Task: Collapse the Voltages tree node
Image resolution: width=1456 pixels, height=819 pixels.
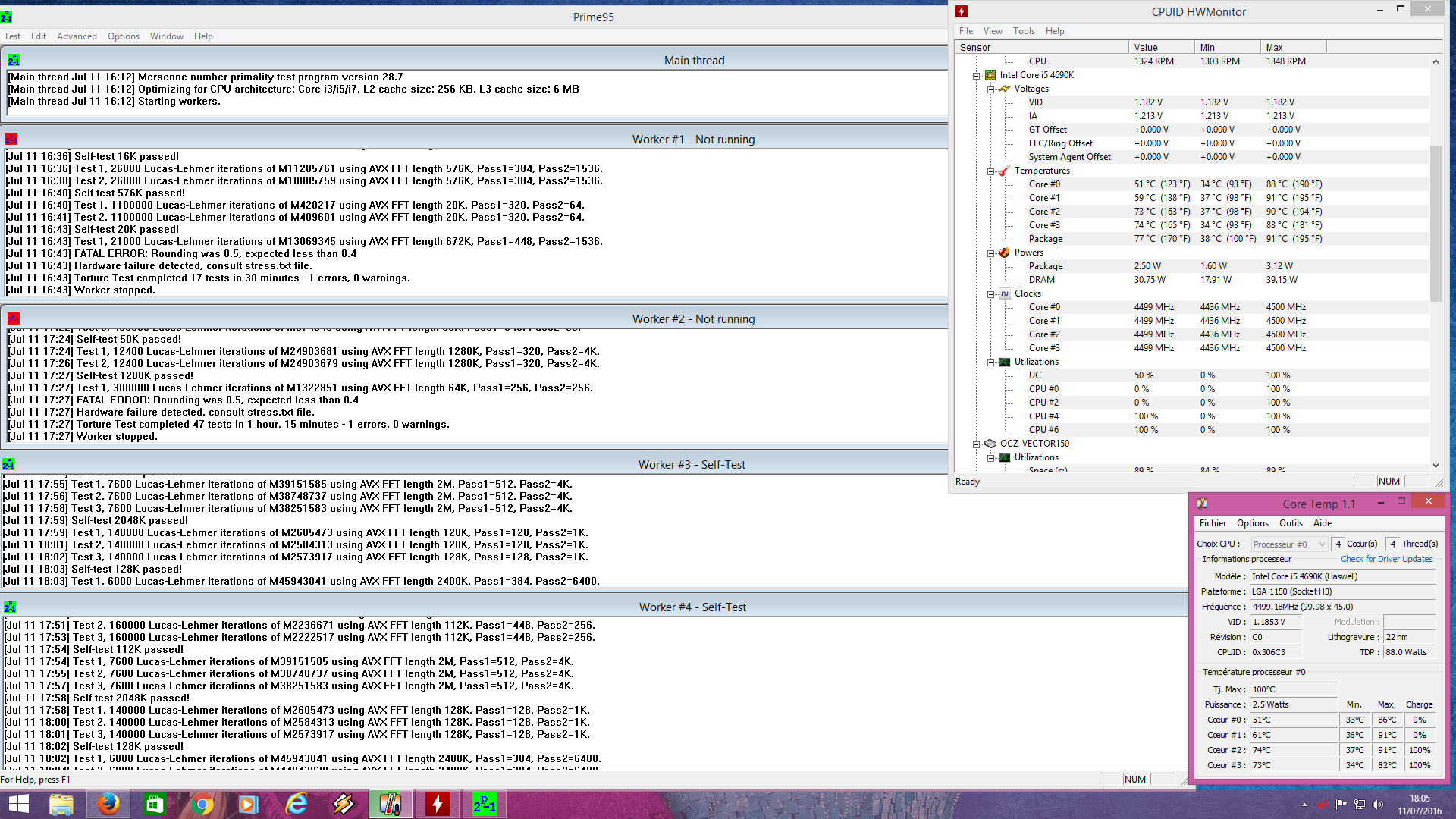Action: (990, 89)
